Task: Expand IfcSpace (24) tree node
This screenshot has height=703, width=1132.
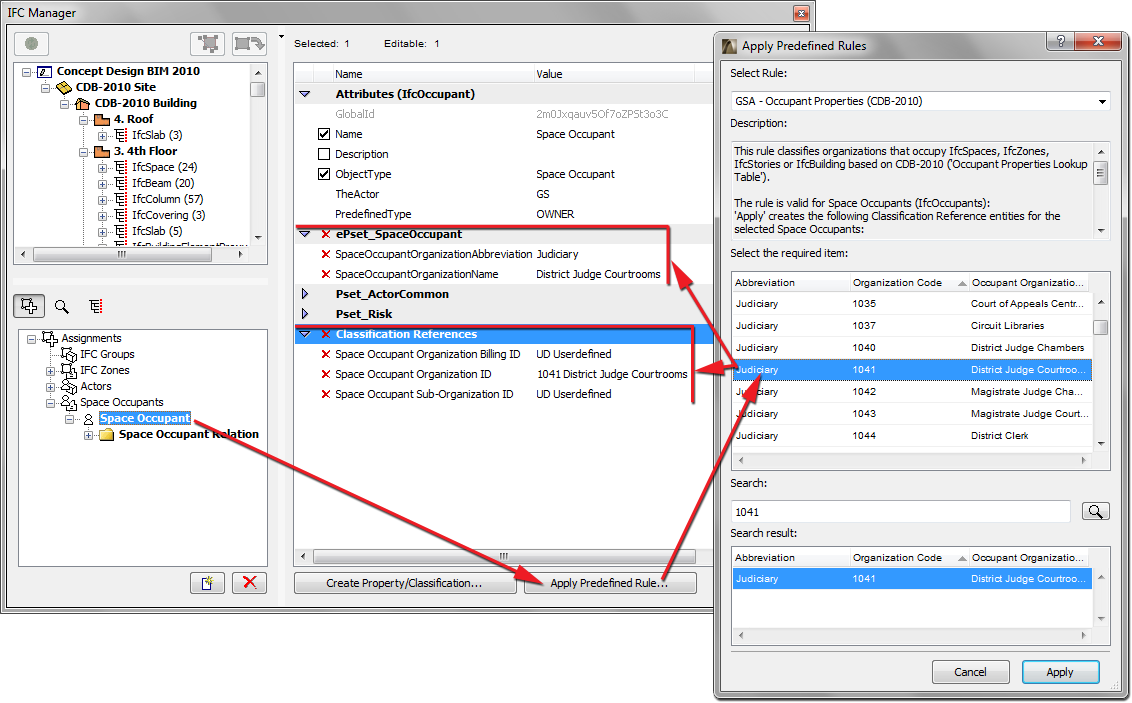Action: tap(103, 167)
